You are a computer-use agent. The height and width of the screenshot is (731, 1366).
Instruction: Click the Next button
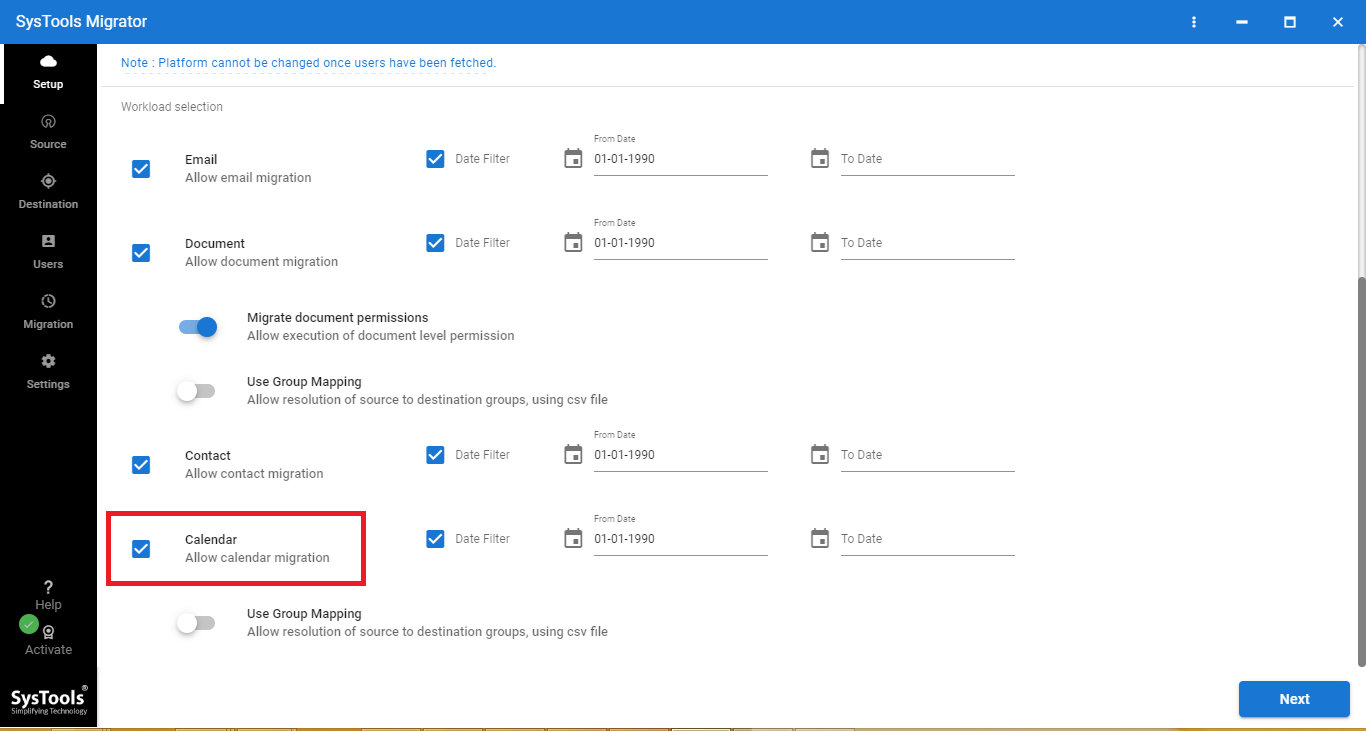click(x=1294, y=699)
